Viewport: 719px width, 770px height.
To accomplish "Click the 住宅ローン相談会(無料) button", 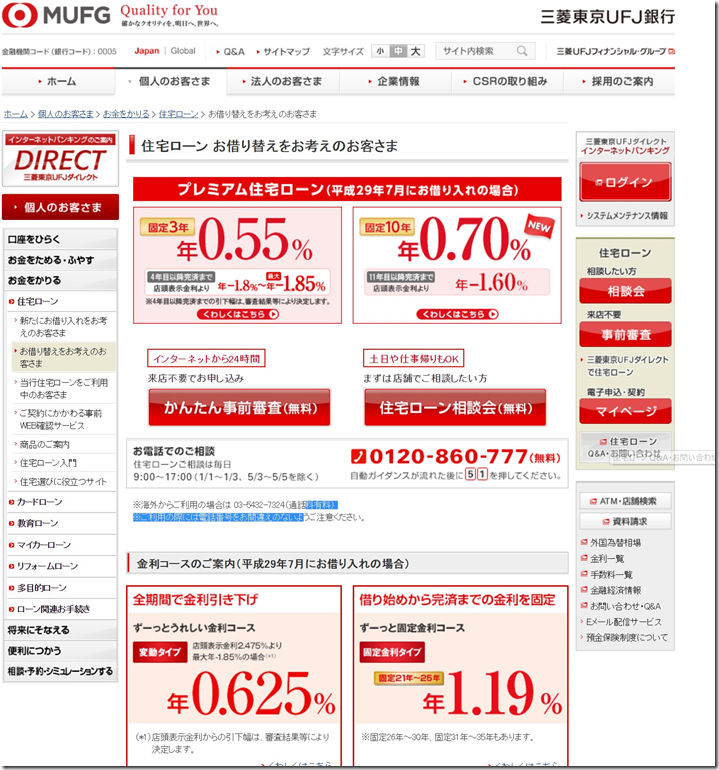I will 455,408.
